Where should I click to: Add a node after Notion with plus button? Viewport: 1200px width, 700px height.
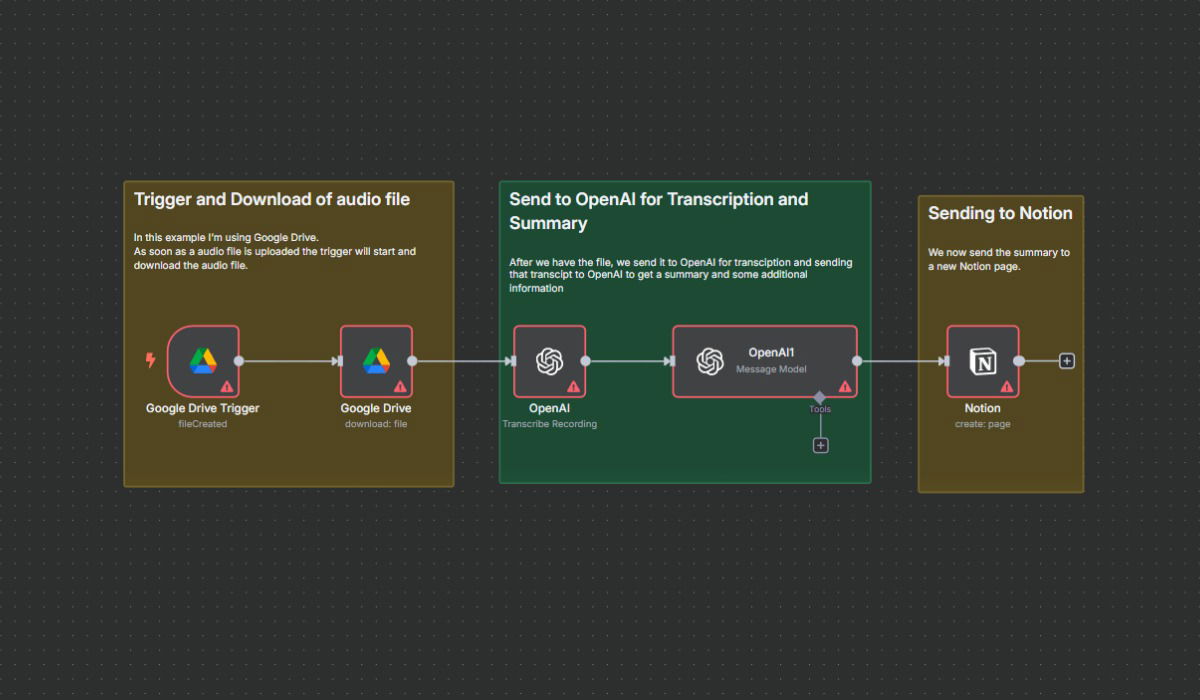point(1067,361)
